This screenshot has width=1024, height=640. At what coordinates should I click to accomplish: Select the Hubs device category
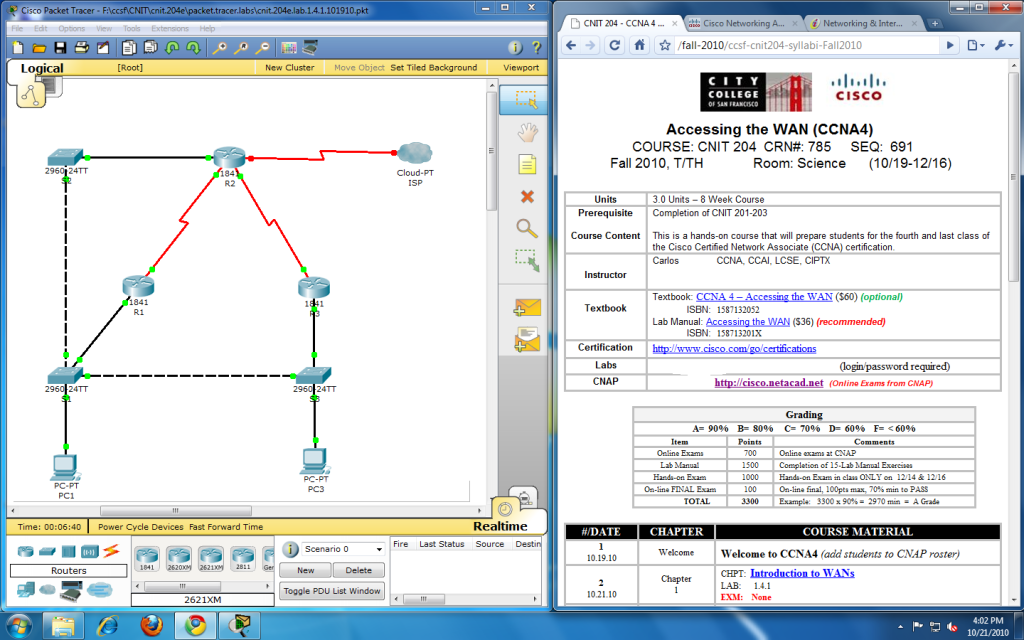[x=69, y=551]
